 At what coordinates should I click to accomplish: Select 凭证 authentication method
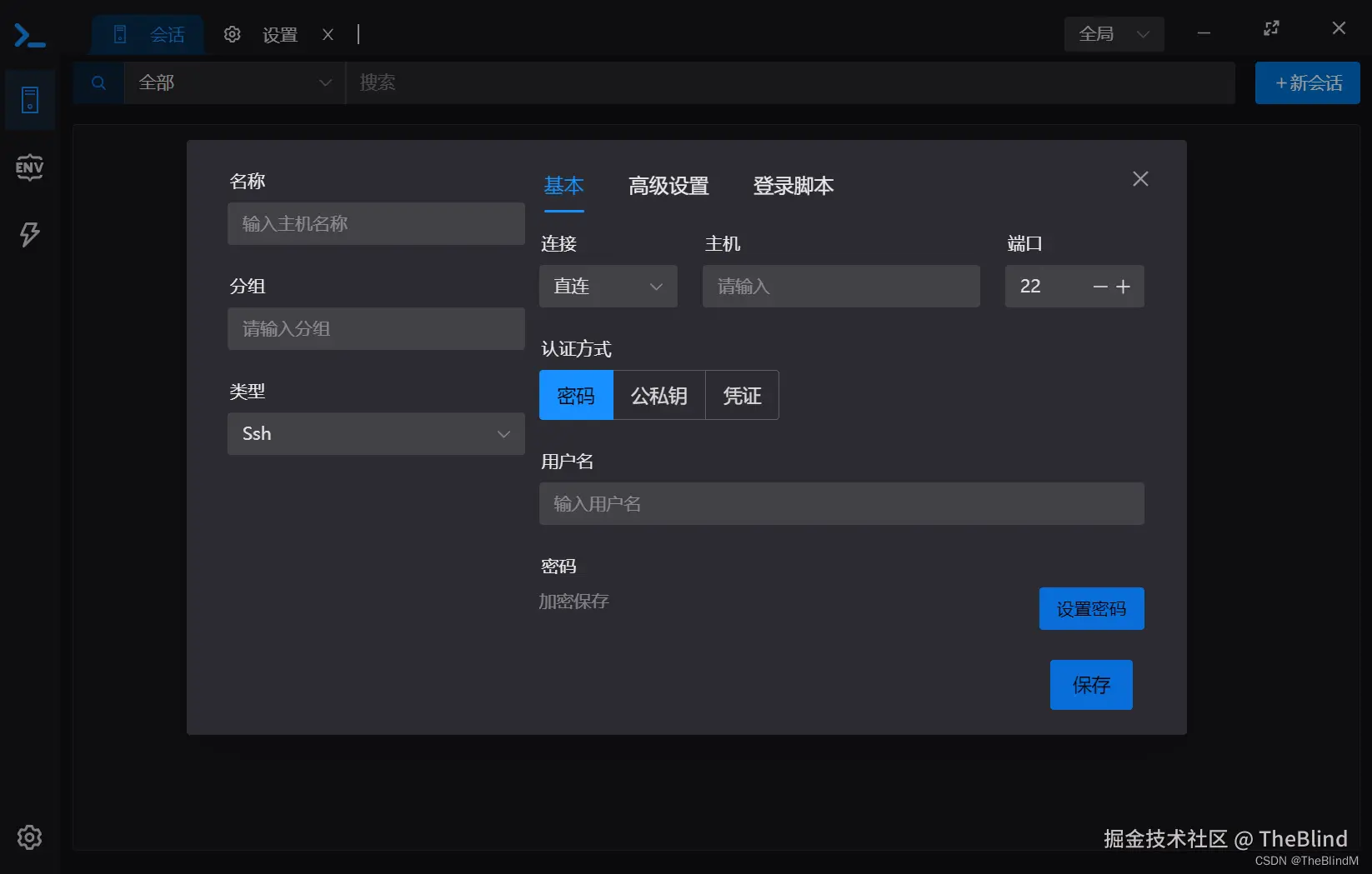742,395
